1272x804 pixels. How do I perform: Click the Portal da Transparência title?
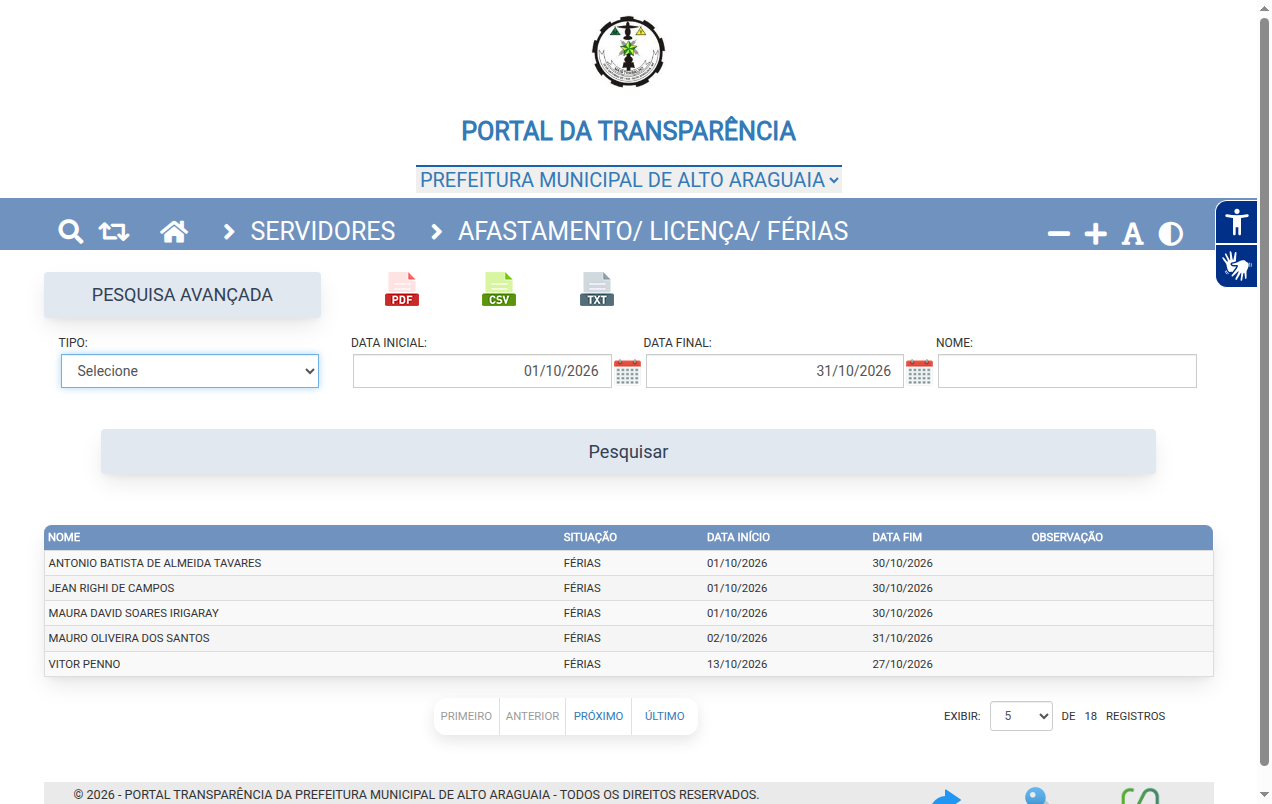point(628,131)
